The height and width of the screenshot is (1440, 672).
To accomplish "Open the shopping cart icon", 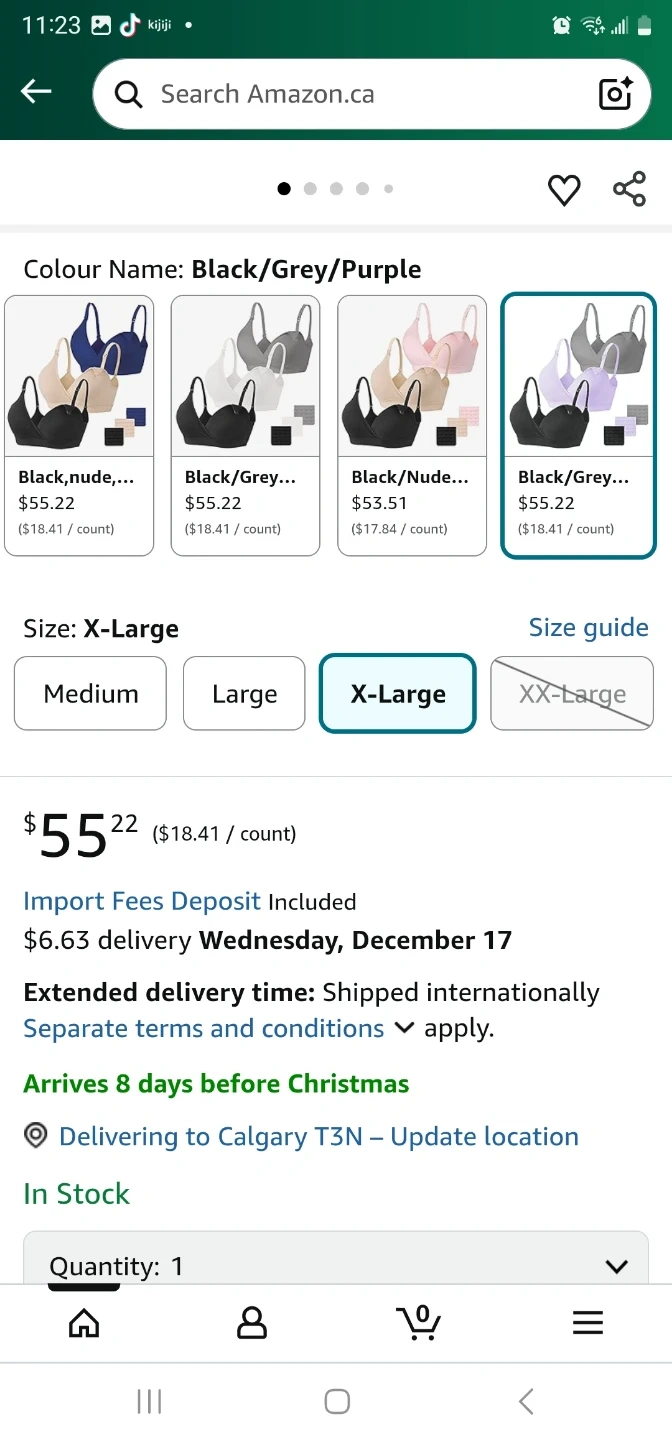I will [x=419, y=1322].
